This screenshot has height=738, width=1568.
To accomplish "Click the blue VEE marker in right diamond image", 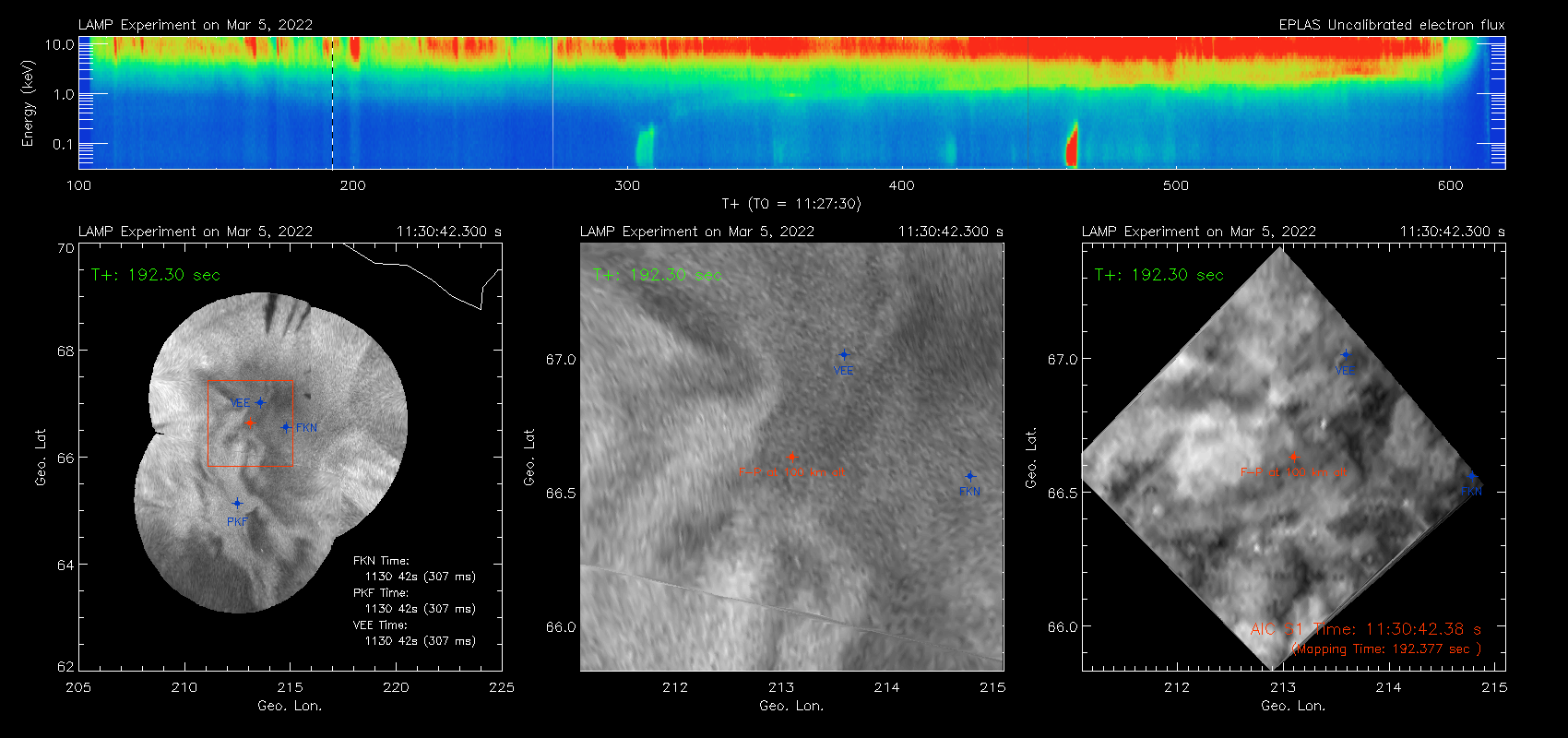I will (1346, 354).
